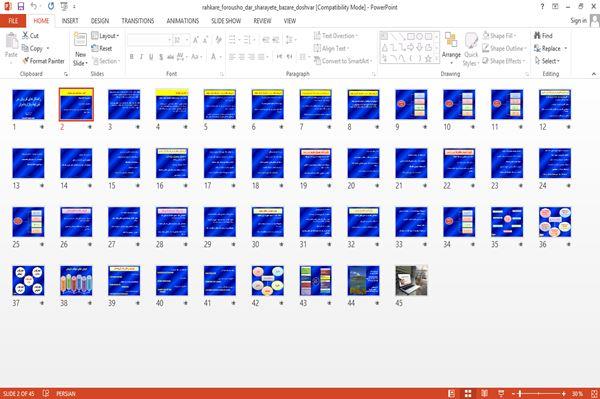Click the New Slide button icon
This screenshot has height=399, width=600.
coord(80,40)
